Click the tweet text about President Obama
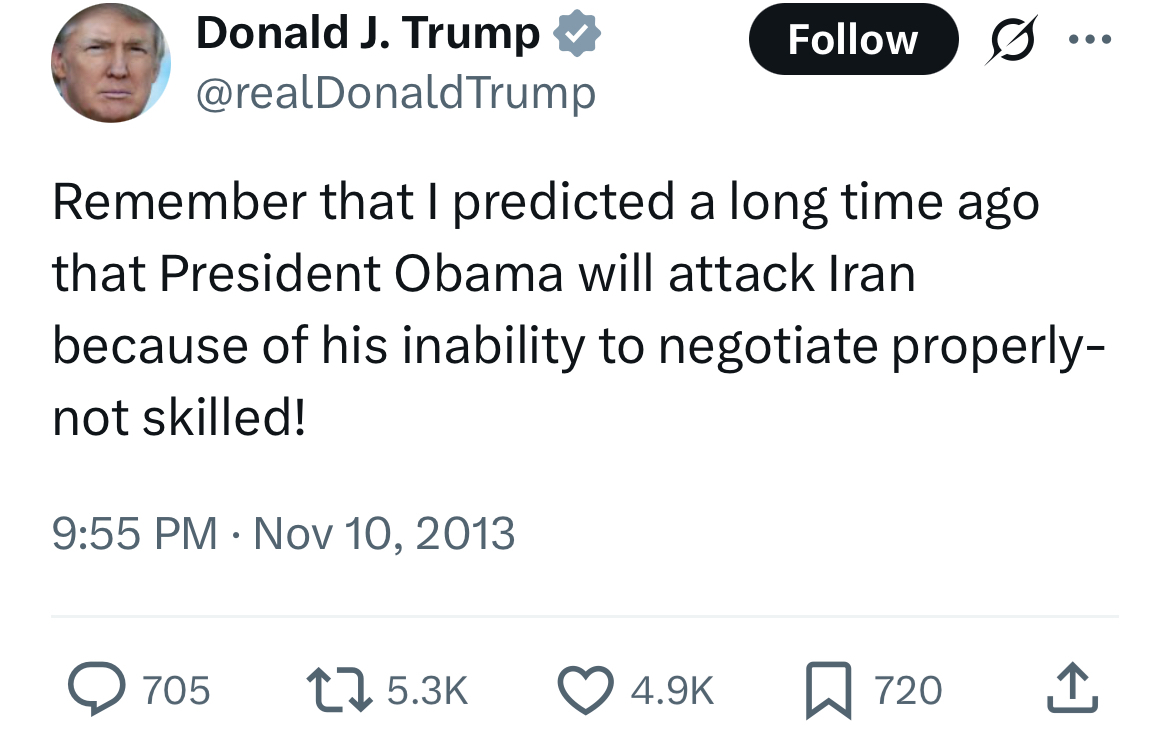This screenshot has height=755, width=1170. [578, 309]
